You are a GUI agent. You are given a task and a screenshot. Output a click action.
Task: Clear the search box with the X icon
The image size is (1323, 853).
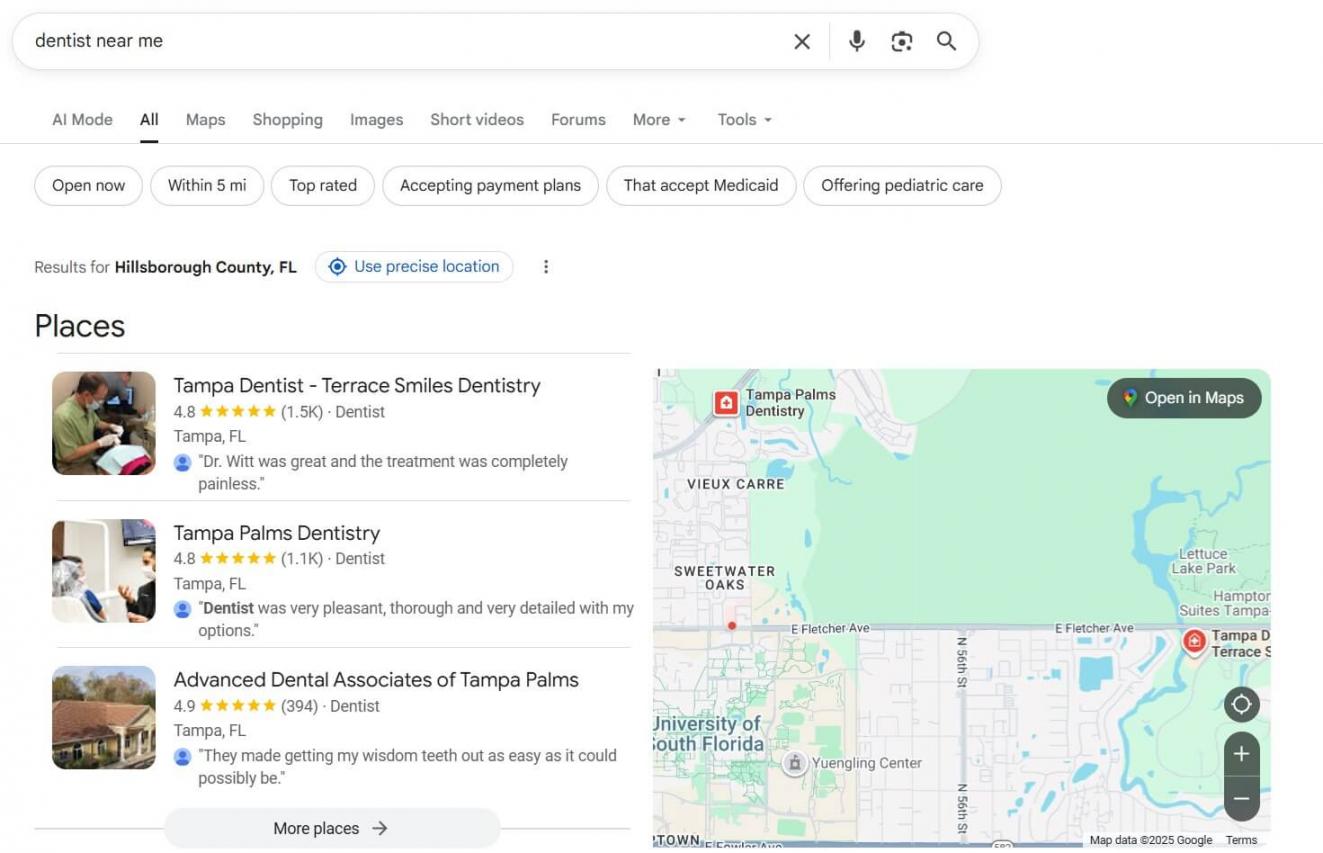pos(802,41)
